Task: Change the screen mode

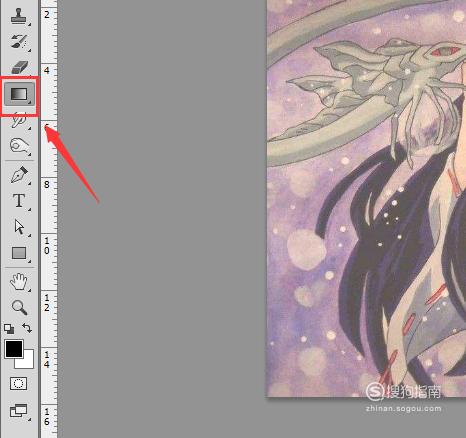Action: click(19, 411)
